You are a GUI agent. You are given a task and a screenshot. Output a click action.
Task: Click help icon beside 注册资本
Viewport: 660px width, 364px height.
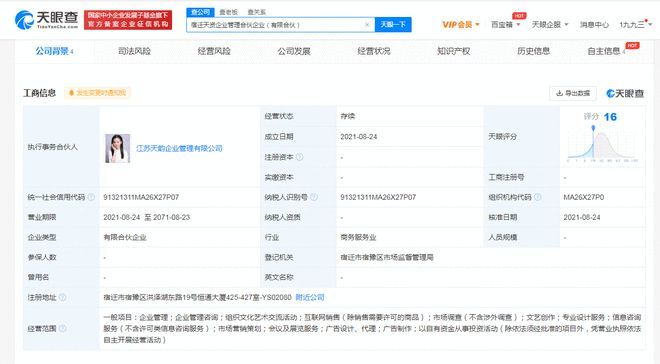point(299,157)
